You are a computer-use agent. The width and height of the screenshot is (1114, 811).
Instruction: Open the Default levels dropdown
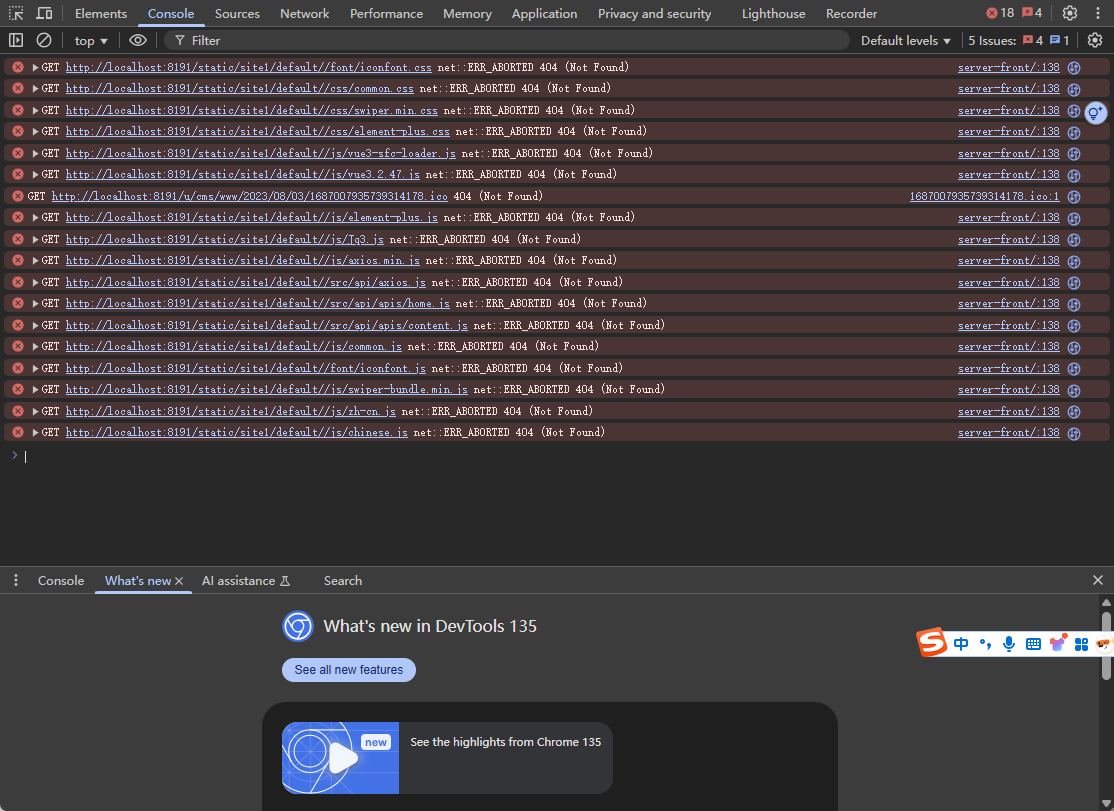(x=905, y=40)
